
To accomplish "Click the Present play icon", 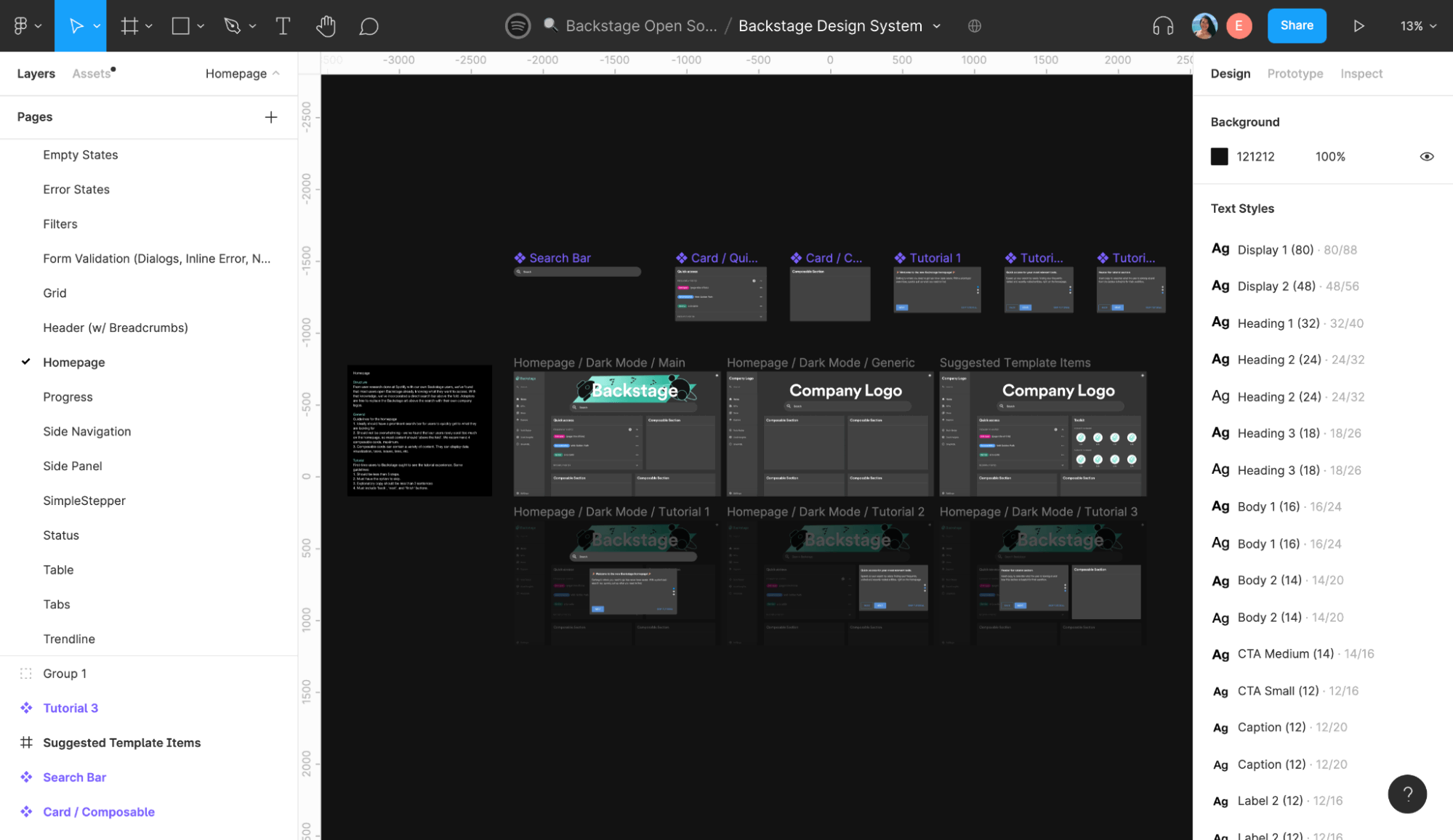I will (x=1359, y=25).
